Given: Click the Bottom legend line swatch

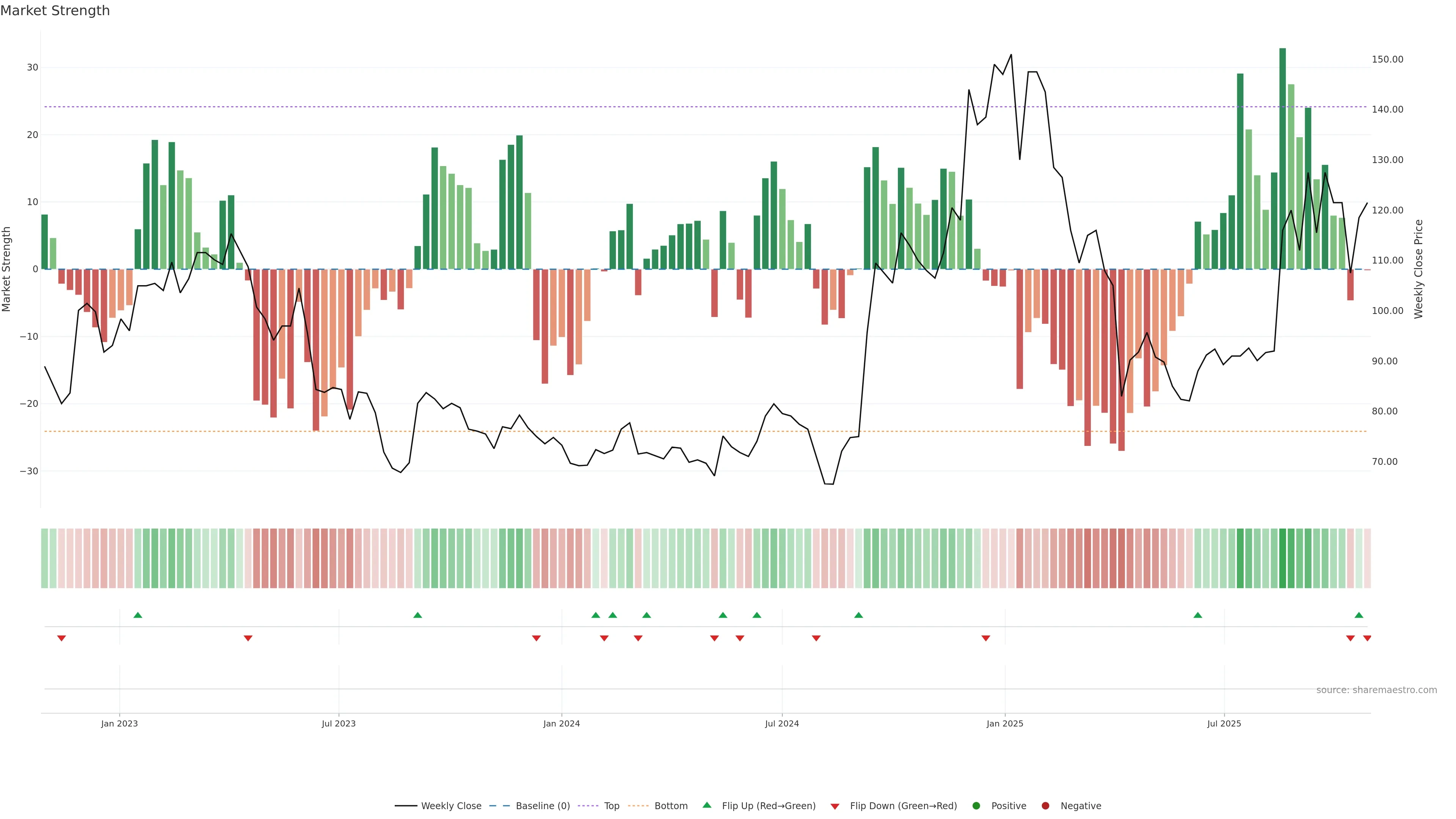Looking at the screenshot, I should [x=638, y=805].
